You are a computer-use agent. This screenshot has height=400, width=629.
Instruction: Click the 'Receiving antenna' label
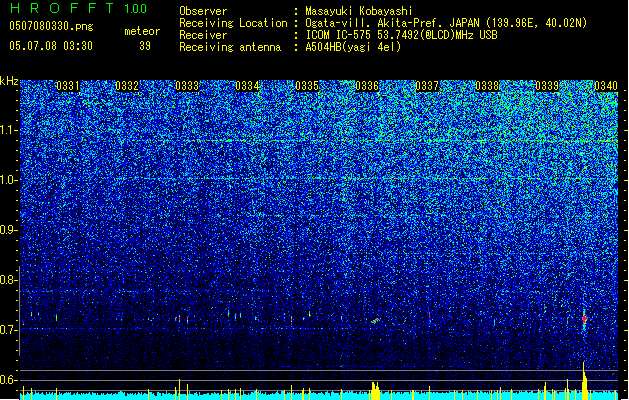(x=230, y=47)
